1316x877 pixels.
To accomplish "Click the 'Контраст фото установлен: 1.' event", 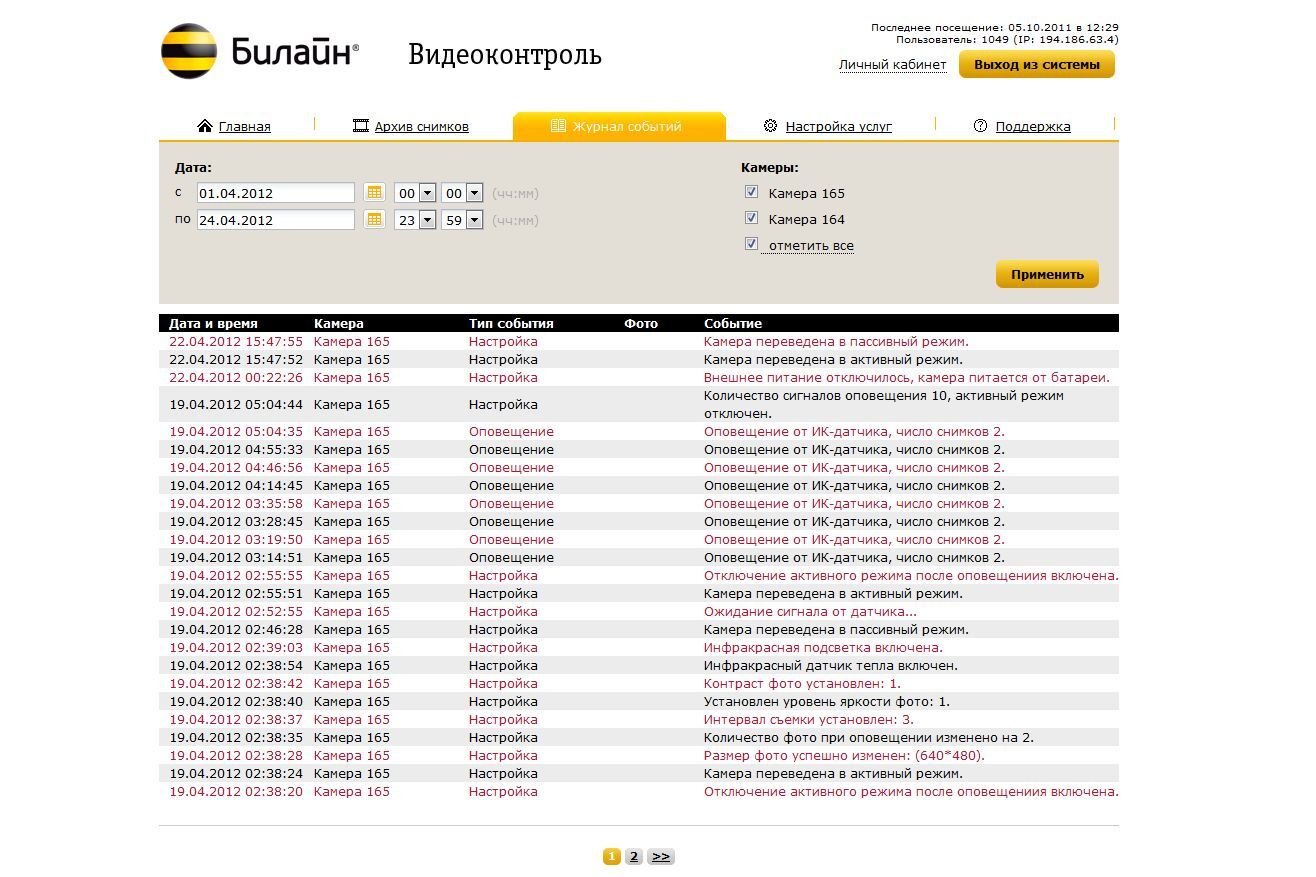I will click(802, 683).
